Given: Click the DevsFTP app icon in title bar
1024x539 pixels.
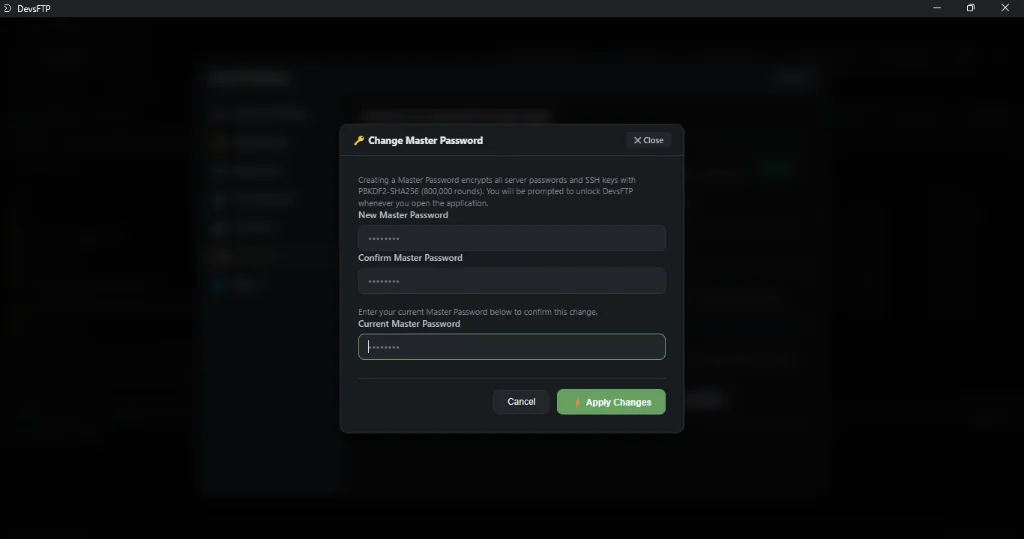Looking at the screenshot, I should 7,8.
